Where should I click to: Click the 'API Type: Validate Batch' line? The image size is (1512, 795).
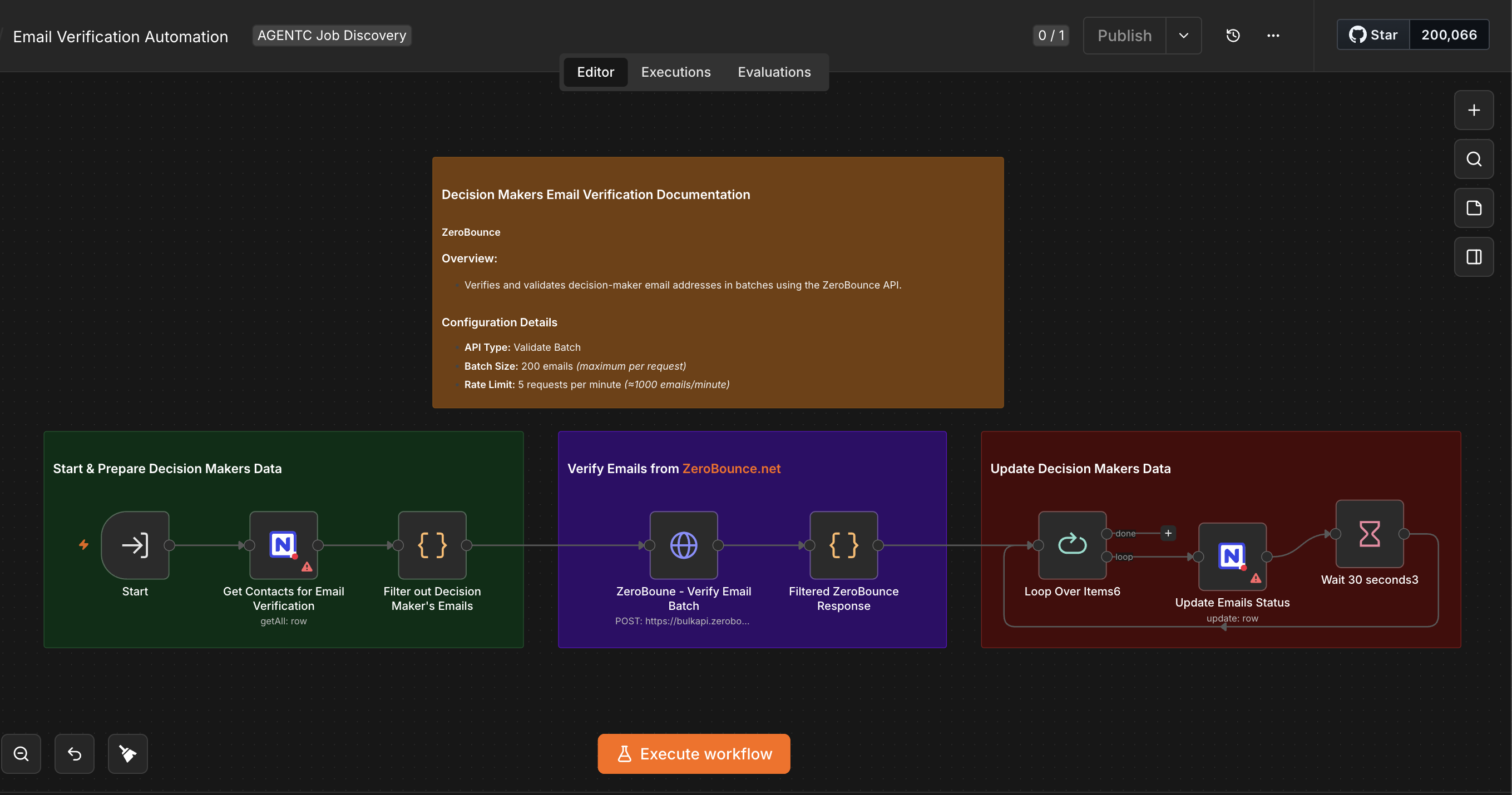(x=522, y=347)
